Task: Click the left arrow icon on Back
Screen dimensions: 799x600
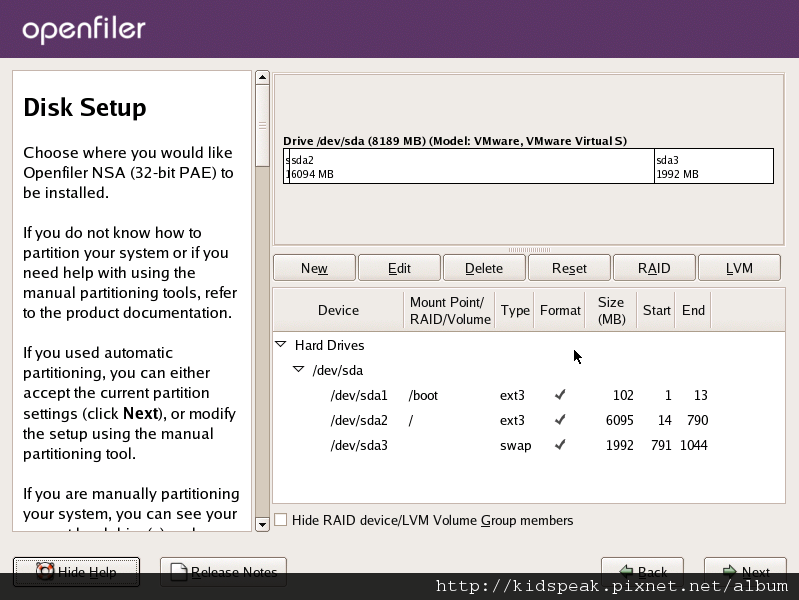Action: [x=626, y=571]
